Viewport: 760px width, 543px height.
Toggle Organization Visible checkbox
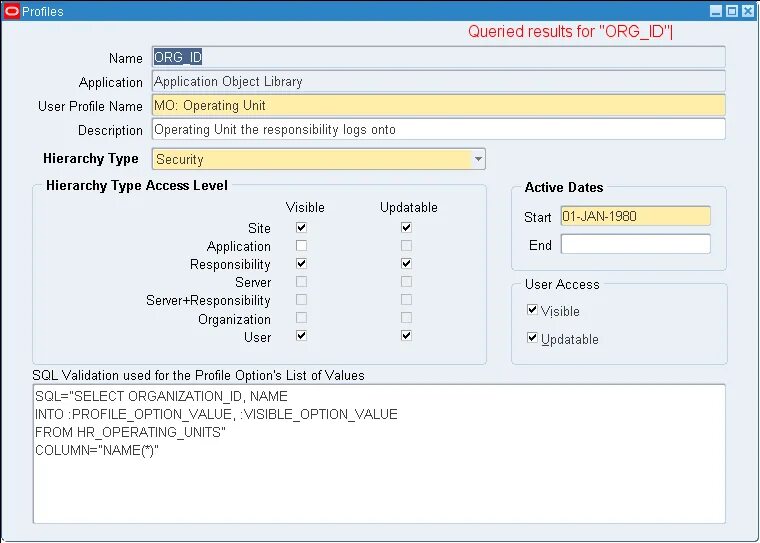(x=301, y=318)
